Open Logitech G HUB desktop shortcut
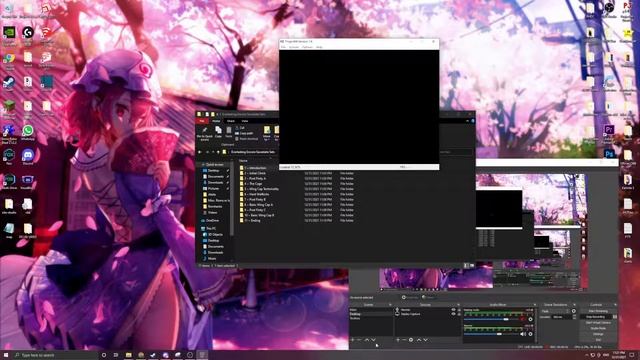Screen dimensions: 640x360 click(28, 33)
